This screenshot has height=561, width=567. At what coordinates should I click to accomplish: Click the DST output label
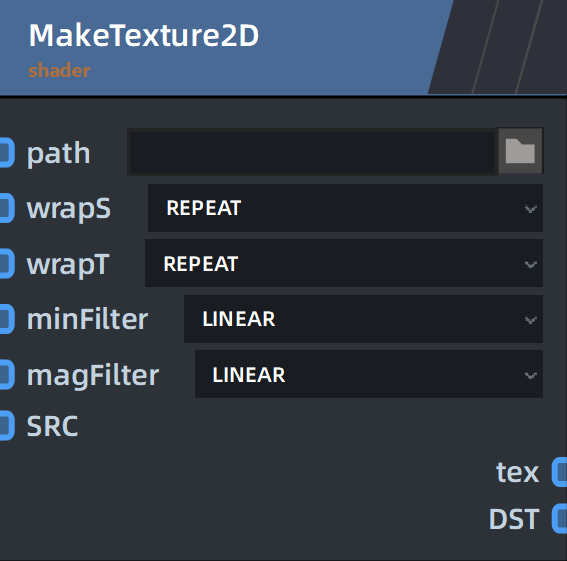514,519
